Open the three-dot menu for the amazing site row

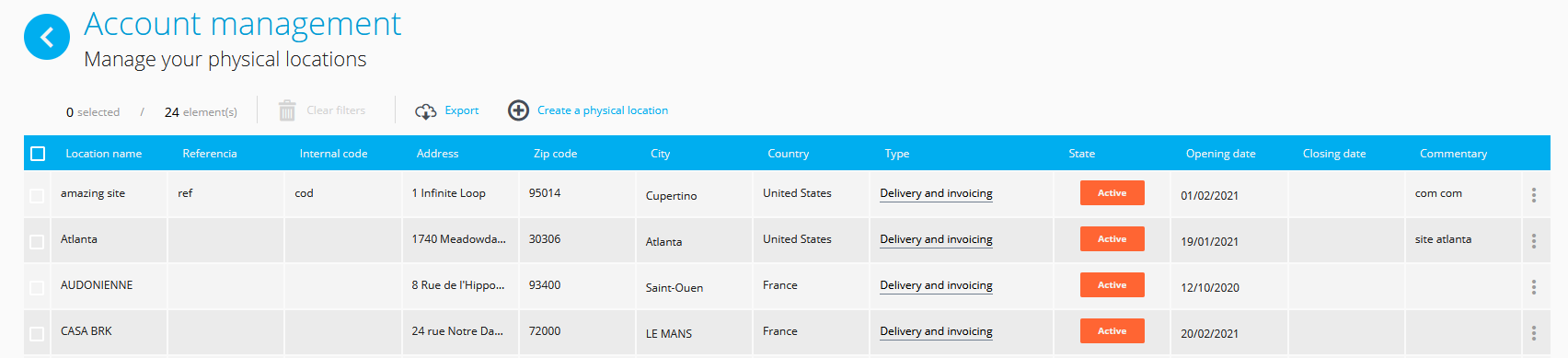[1533, 195]
